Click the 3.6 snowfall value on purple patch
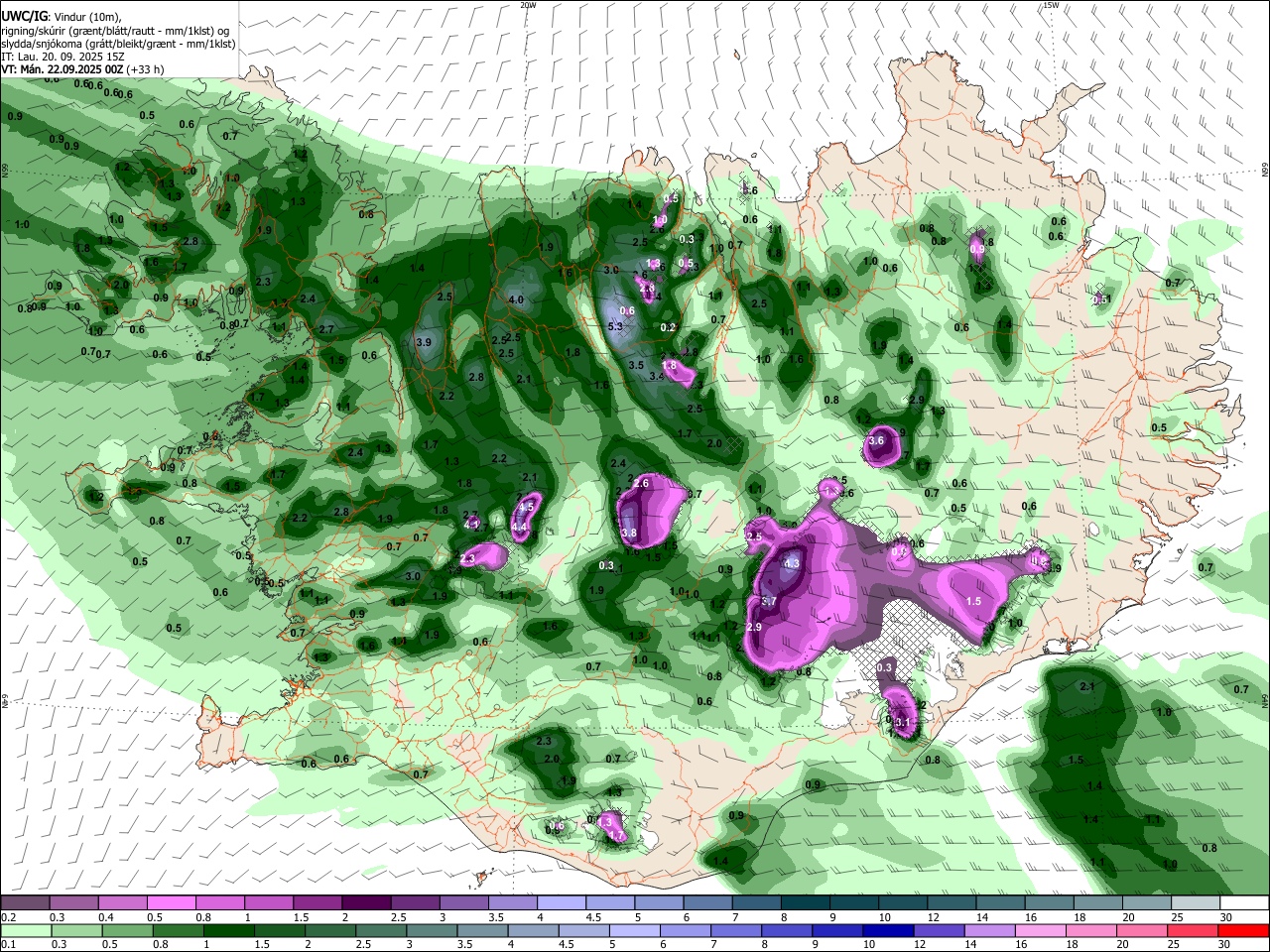The height and width of the screenshot is (952, 1270). click(x=876, y=441)
